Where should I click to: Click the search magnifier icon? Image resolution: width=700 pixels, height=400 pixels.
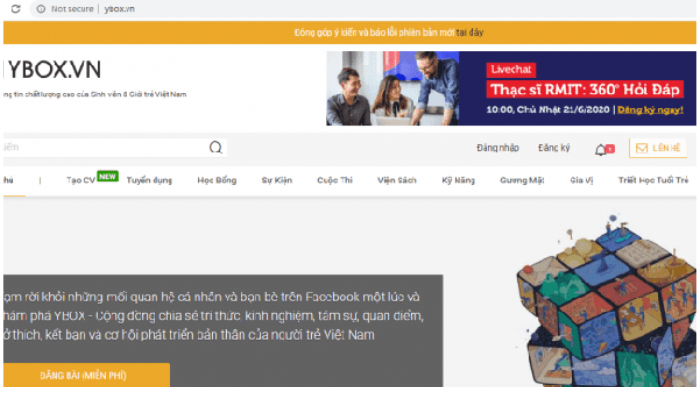(216, 147)
